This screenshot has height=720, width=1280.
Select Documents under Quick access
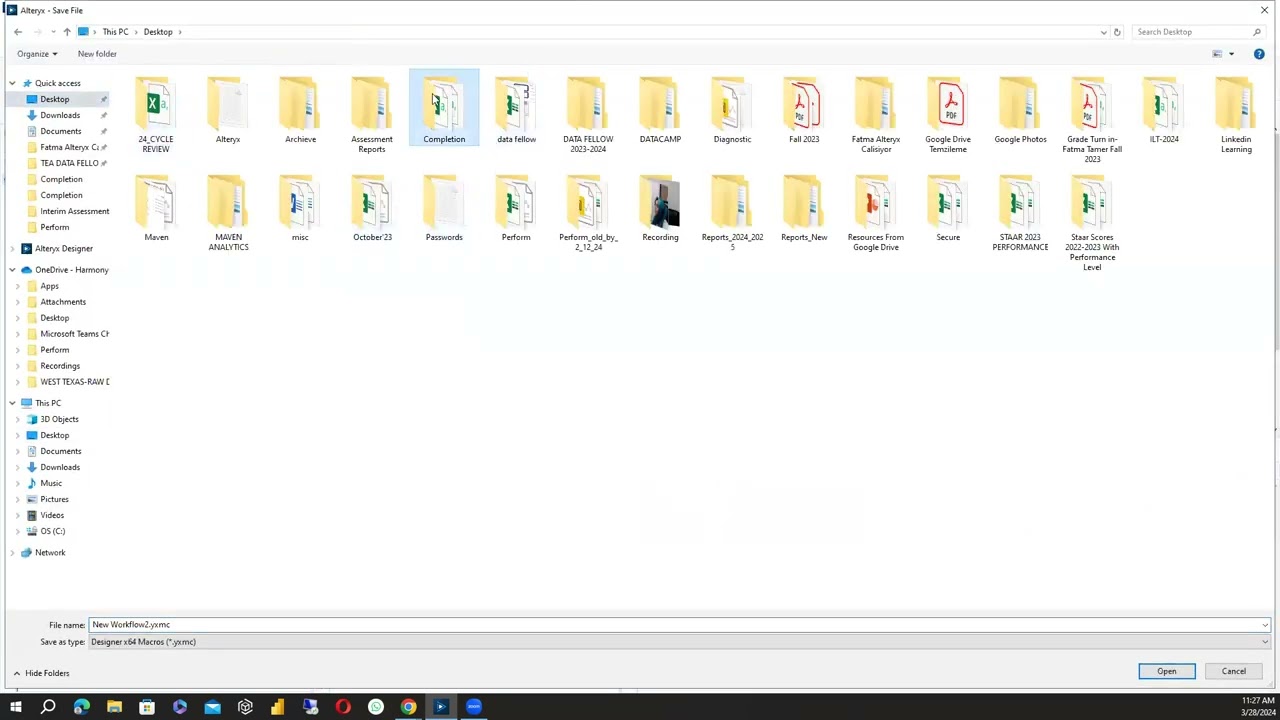pyautogui.click(x=61, y=131)
